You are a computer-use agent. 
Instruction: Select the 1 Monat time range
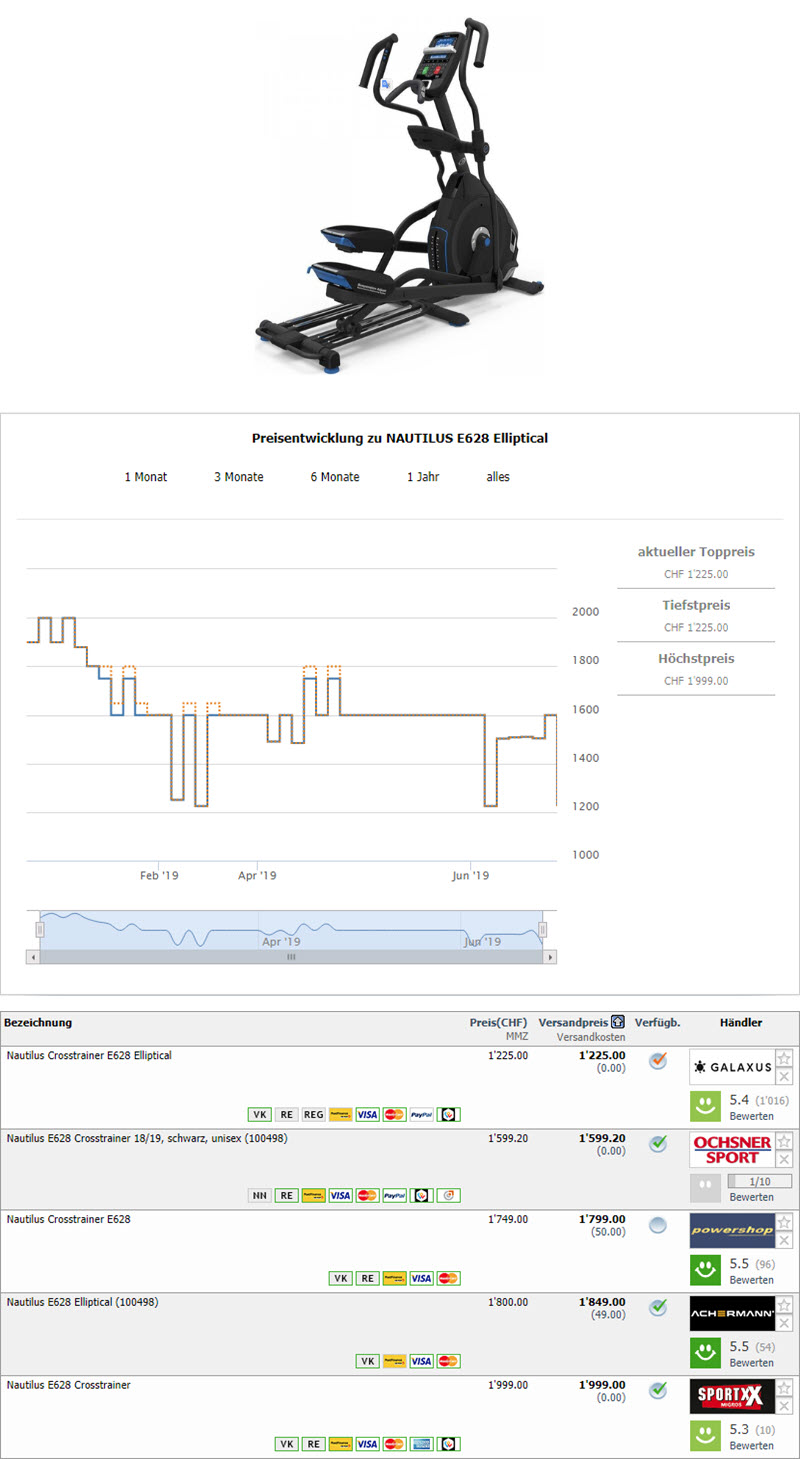tap(146, 477)
